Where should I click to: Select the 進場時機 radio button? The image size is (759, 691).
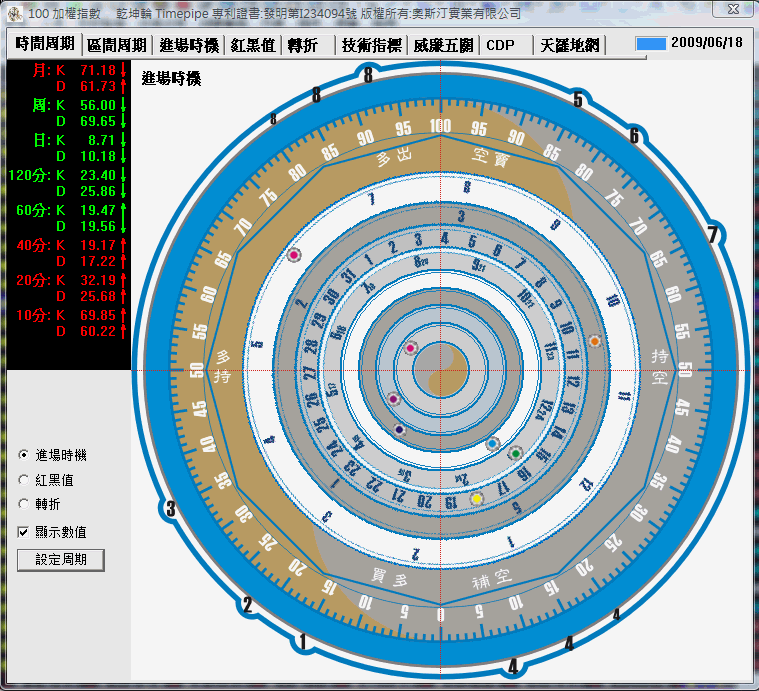click(x=23, y=455)
